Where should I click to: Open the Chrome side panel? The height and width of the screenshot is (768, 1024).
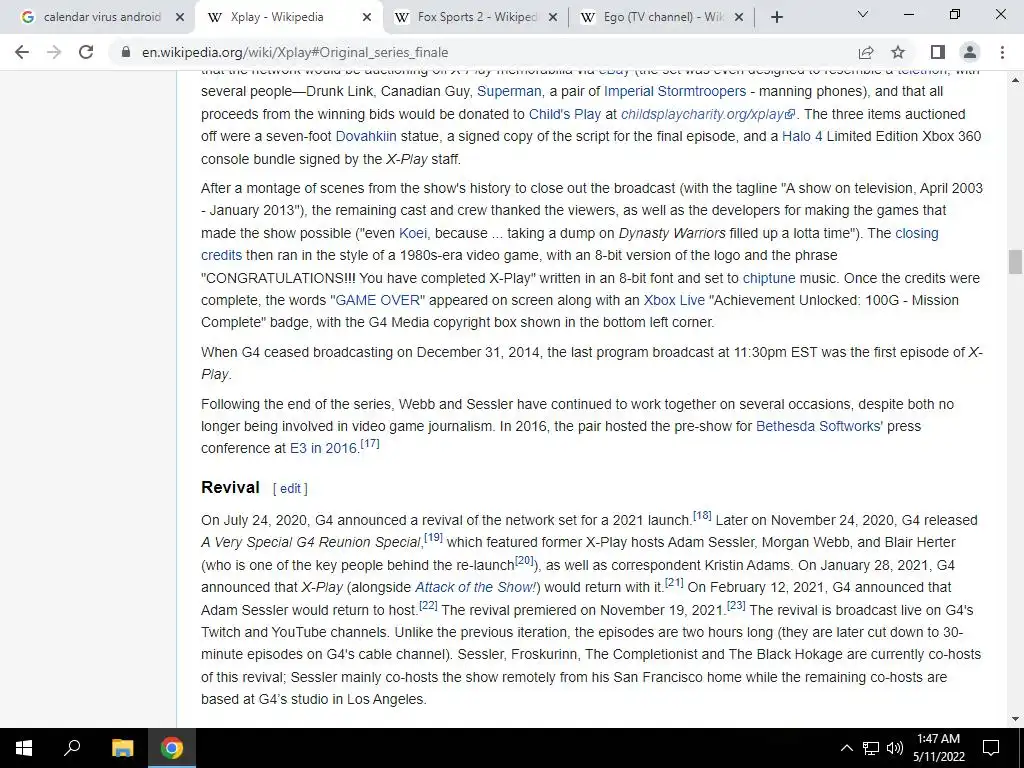click(x=938, y=52)
